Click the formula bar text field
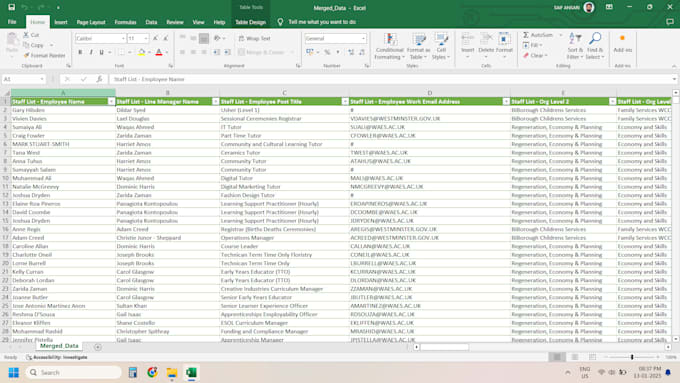 [x=390, y=79]
